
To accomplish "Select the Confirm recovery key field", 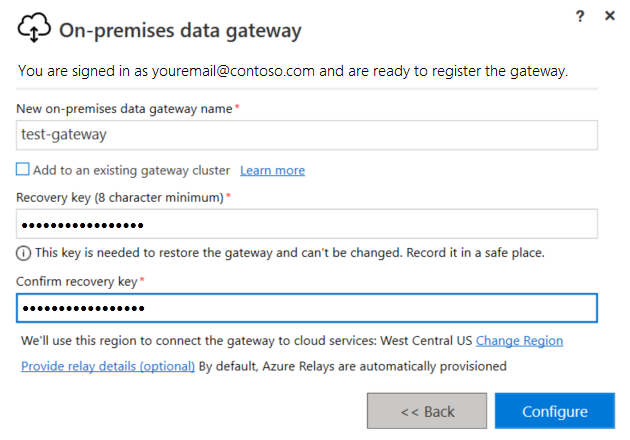I will pyautogui.click(x=307, y=308).
